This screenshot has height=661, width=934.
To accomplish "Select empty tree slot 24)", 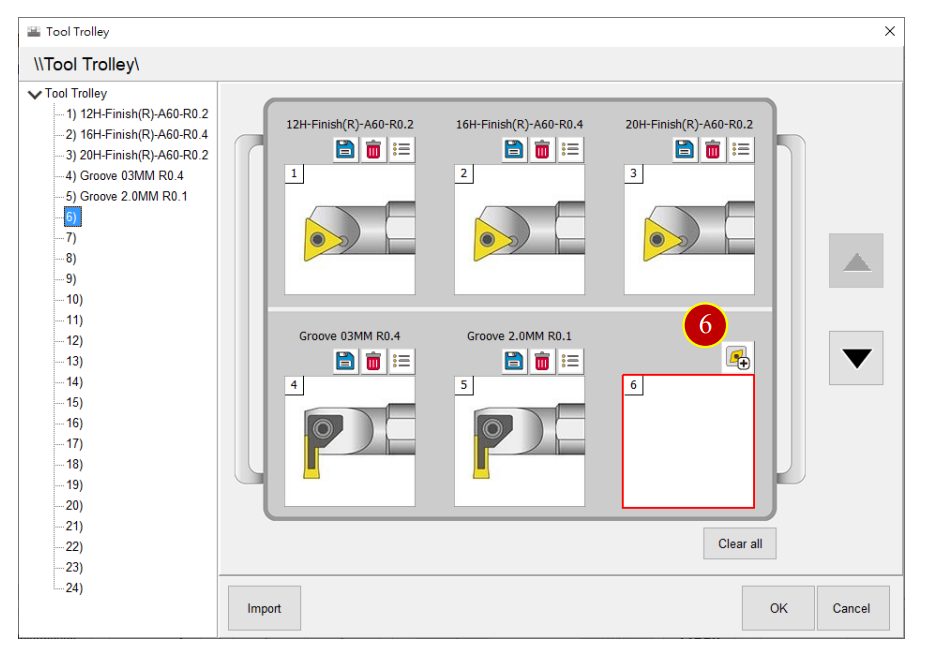I will point(74,588).
